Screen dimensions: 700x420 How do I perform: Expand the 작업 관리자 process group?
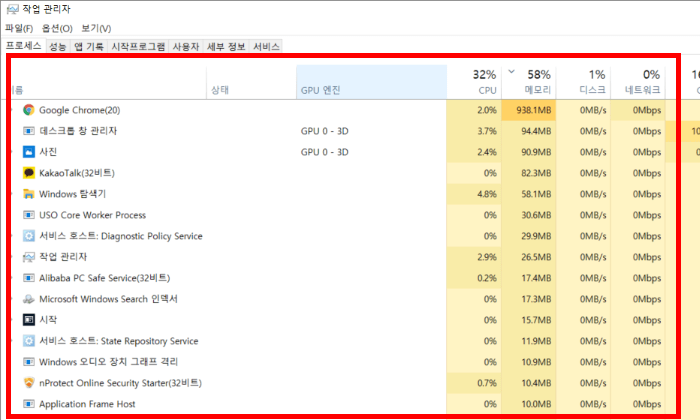12,257
